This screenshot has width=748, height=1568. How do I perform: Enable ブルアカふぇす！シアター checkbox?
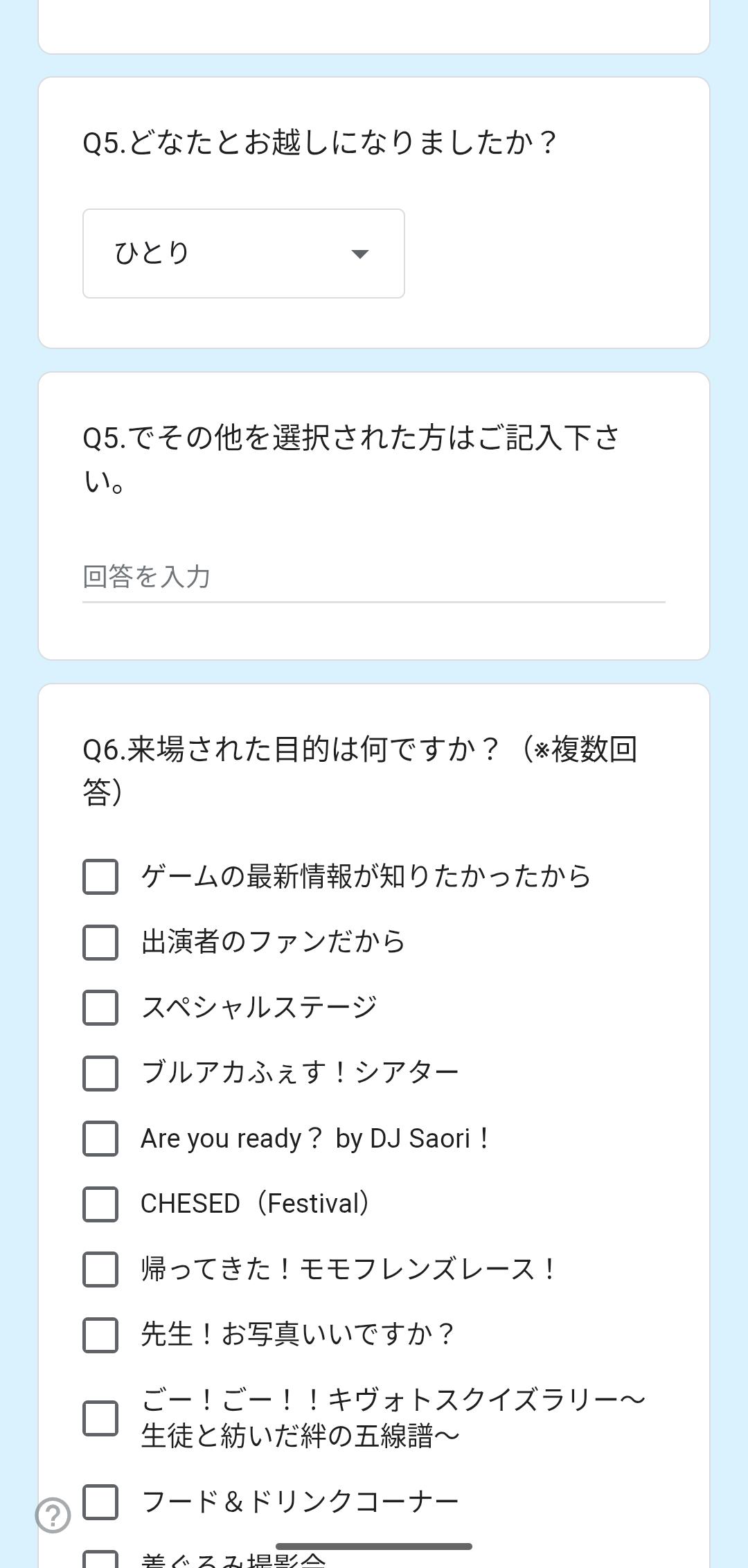pyautogui.click(x=100, y=1073)
